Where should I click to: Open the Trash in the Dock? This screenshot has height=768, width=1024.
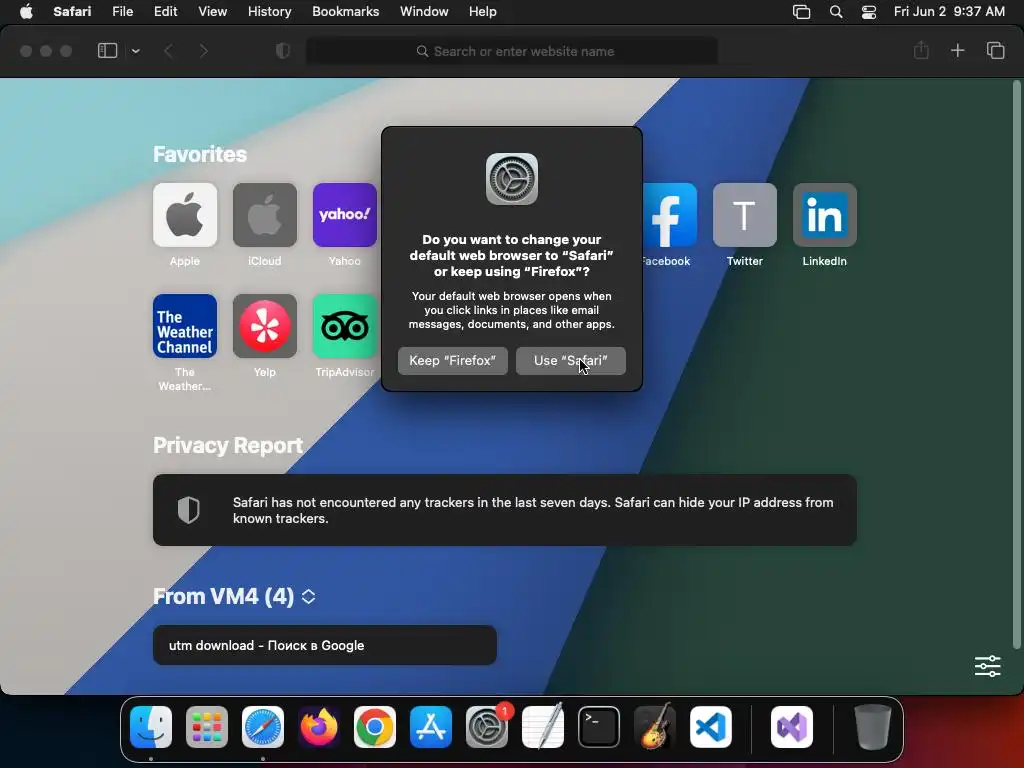(x=872, y=727)
